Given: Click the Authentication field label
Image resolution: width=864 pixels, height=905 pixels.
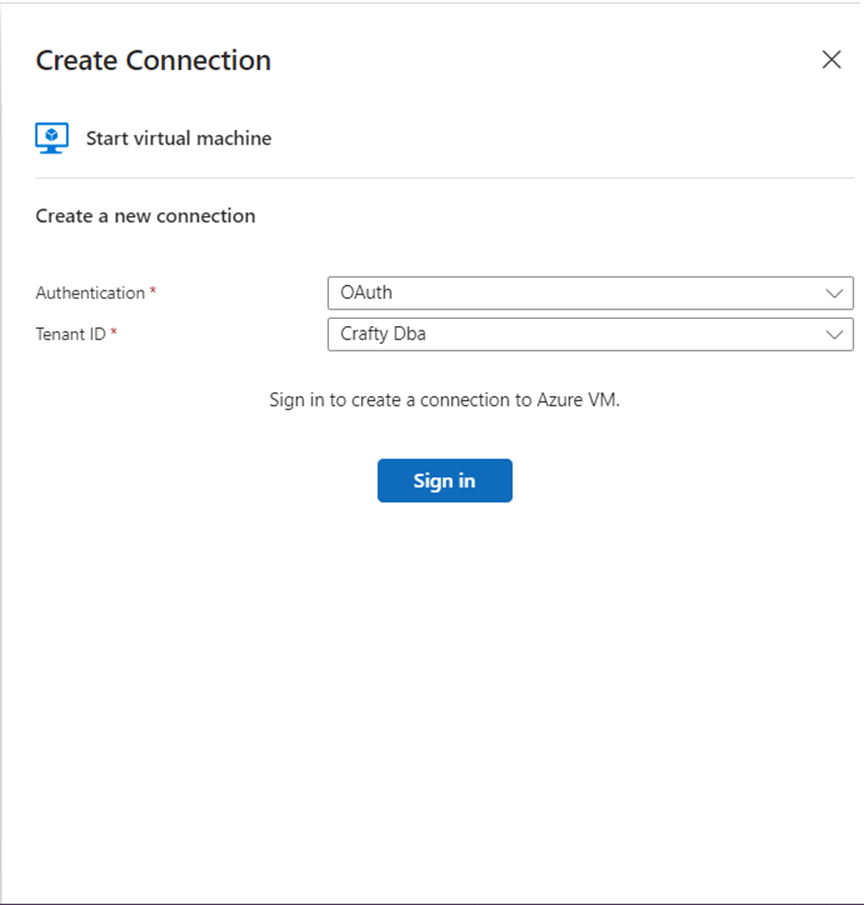Looking at the screenshot, I should click(90, 293).
